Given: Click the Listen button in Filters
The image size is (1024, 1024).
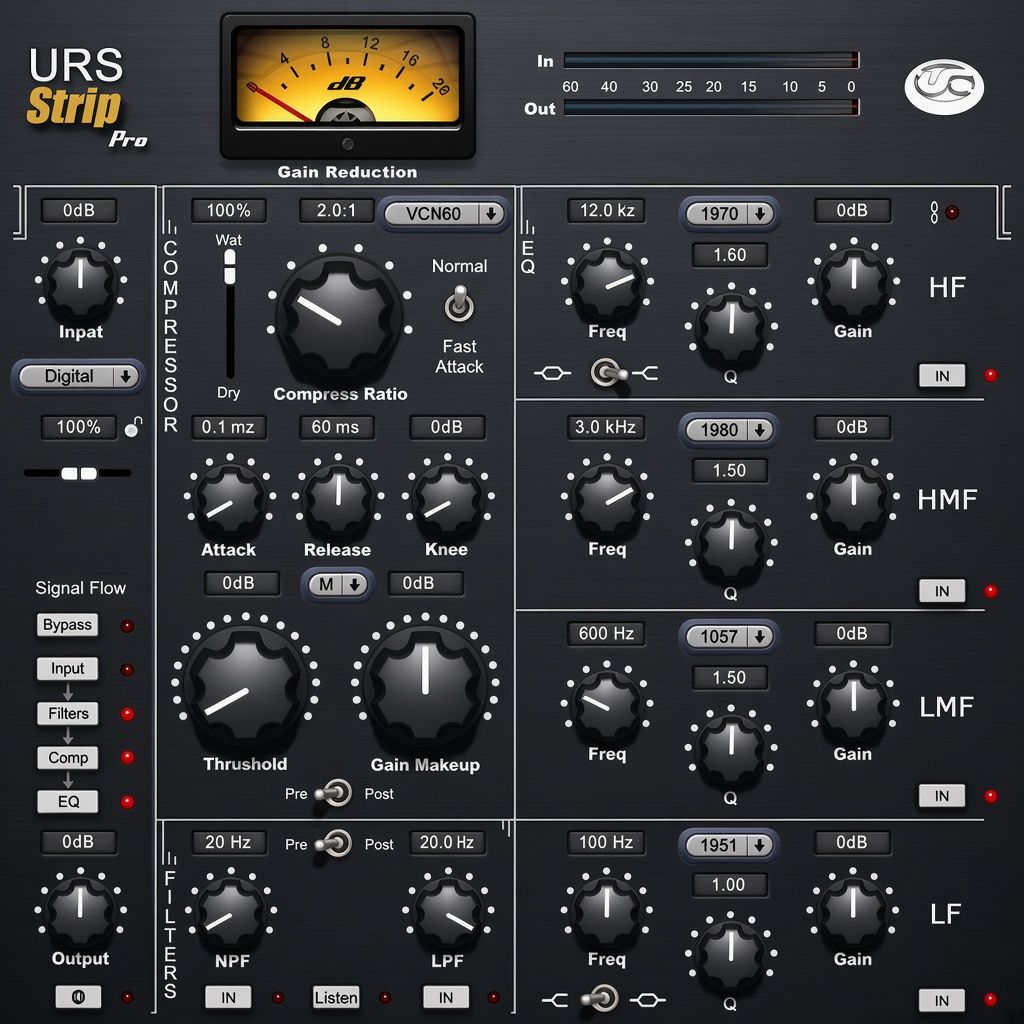Looking at the screenshot, I should coord(336,997).
